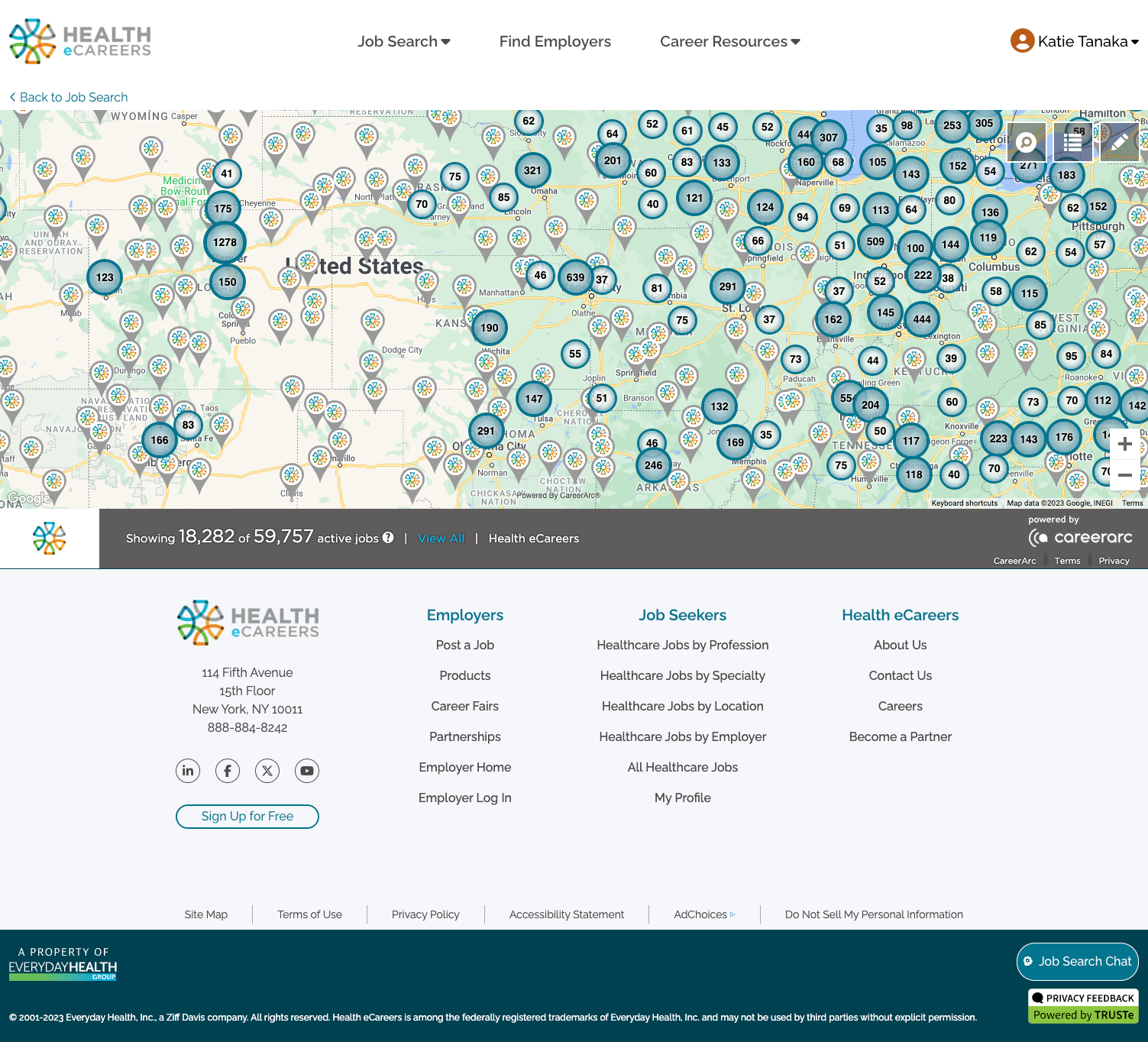Click the 246 cluster in Arkansas
Screen dimensions: 1148x1042
pyautogui.click(x=653, y=465)
